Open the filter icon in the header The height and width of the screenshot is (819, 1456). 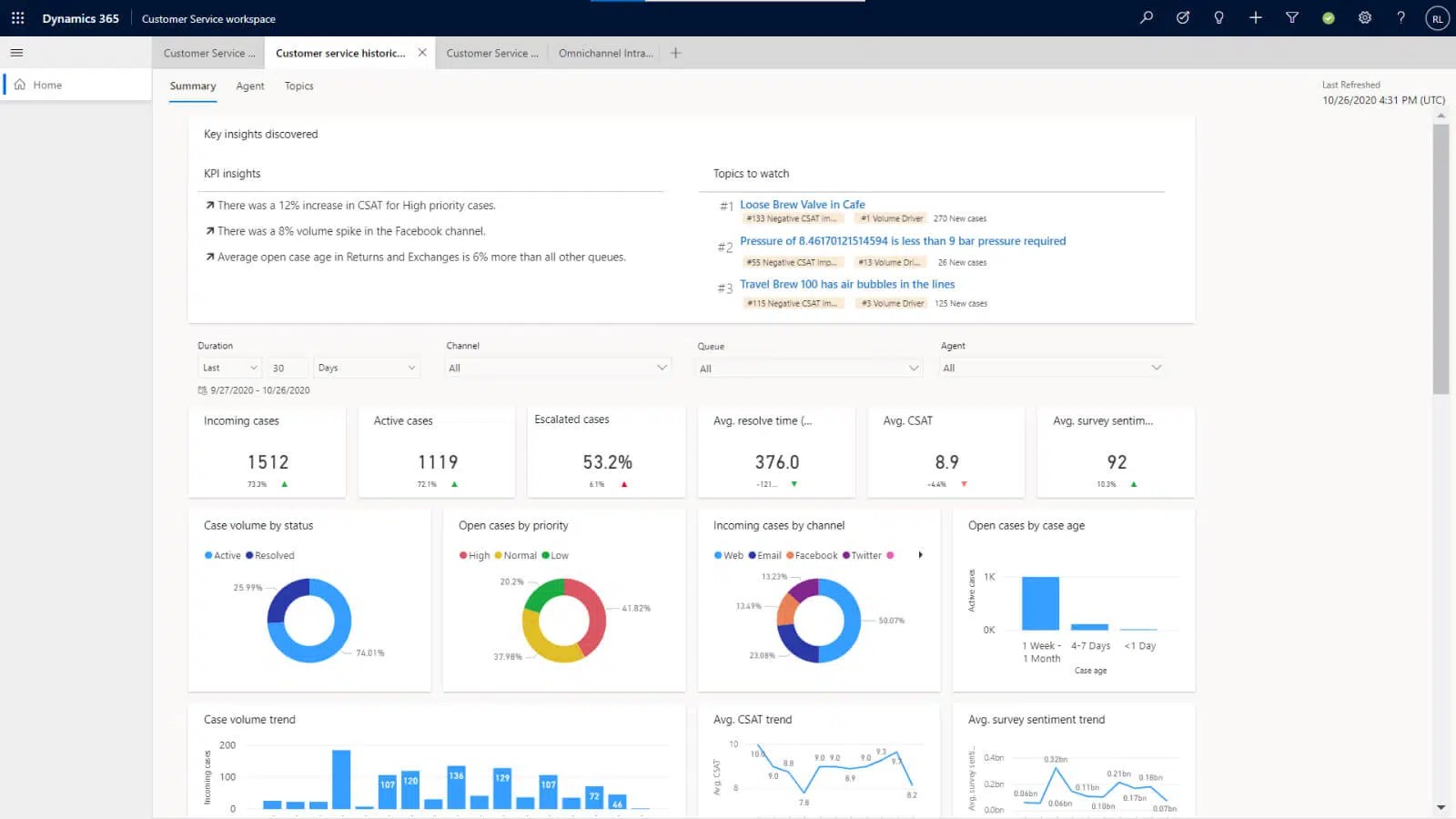1291,17
